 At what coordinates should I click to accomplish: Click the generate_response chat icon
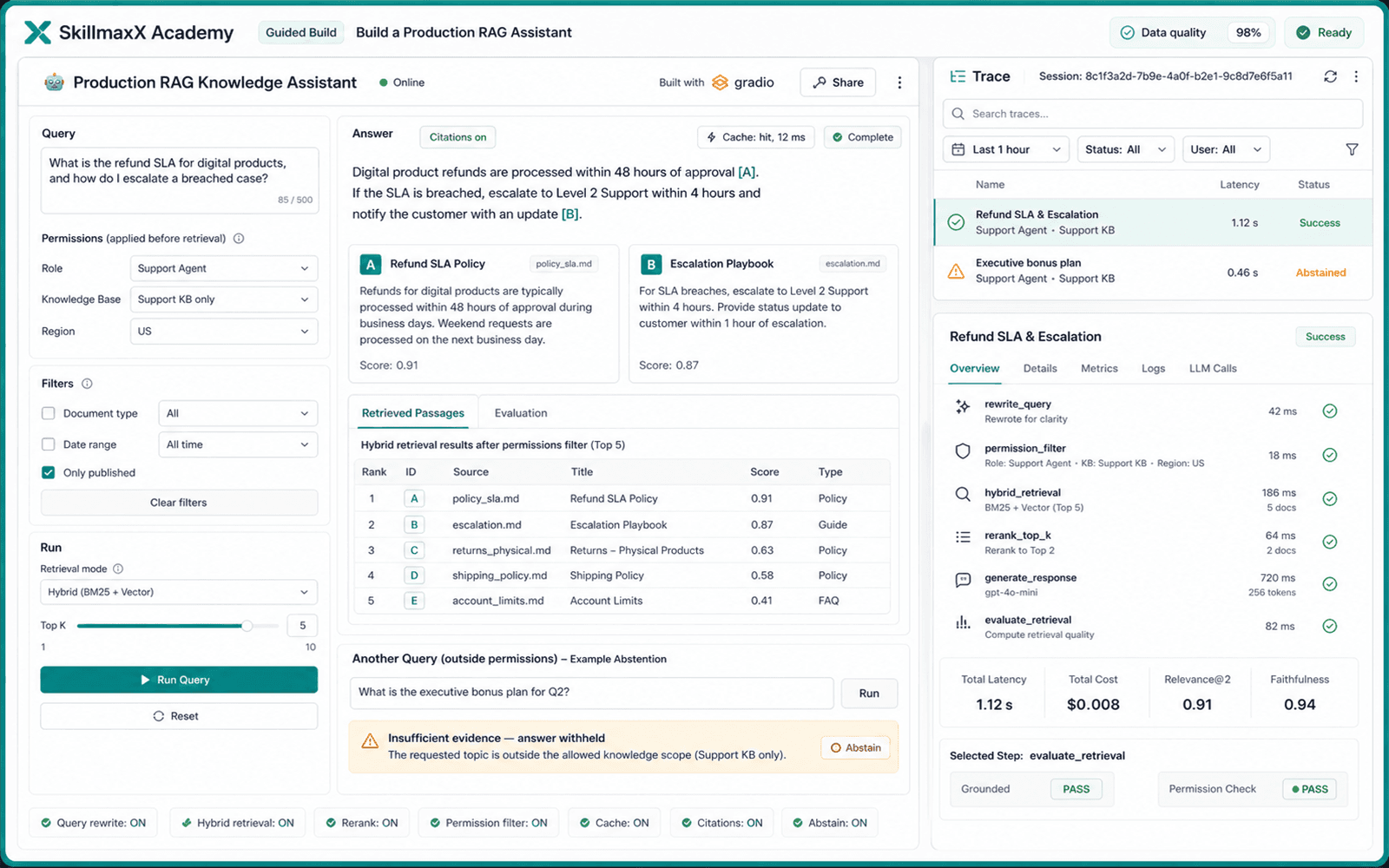(963, 580)
